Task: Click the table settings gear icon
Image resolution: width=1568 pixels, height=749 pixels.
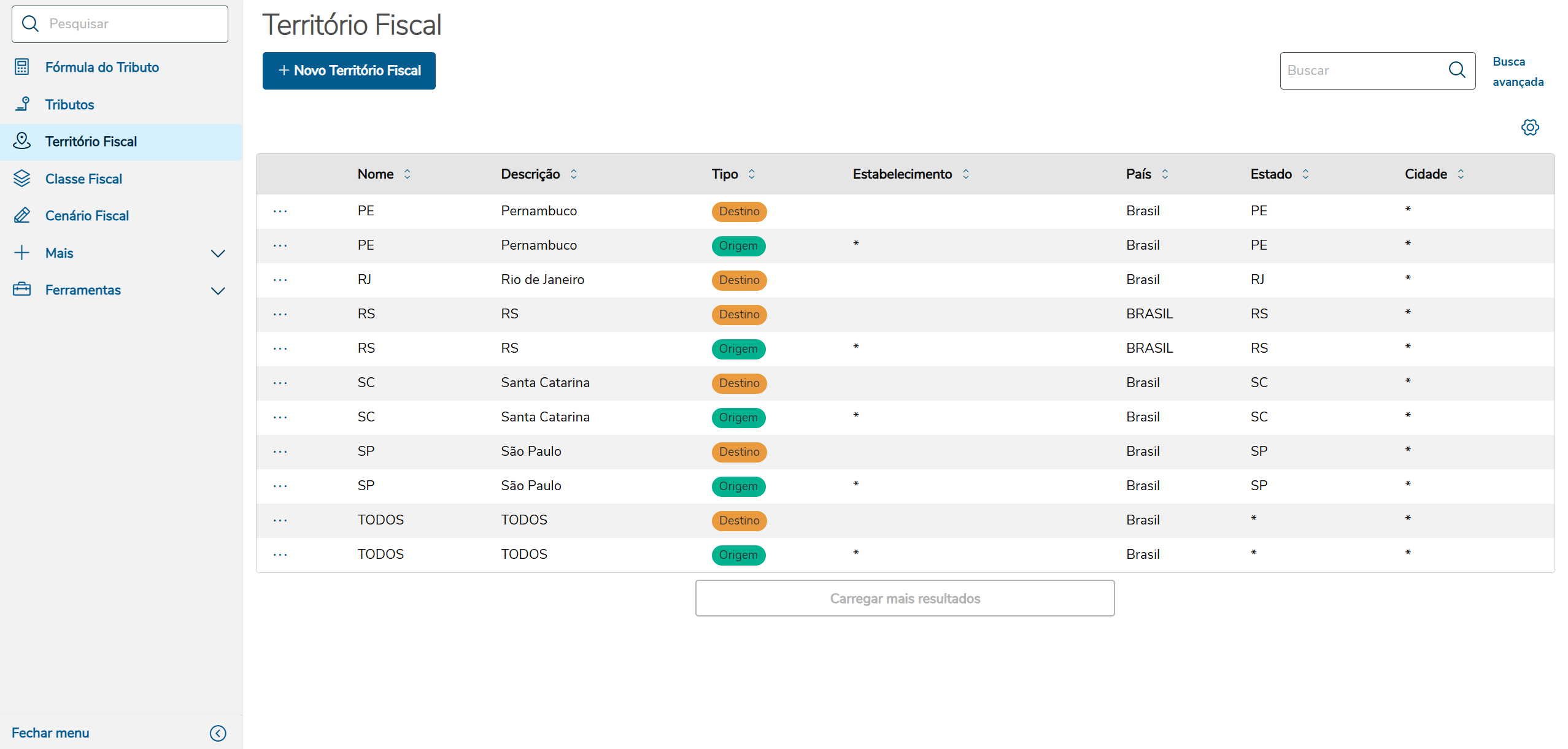Action: click(x=1529, y=128)
